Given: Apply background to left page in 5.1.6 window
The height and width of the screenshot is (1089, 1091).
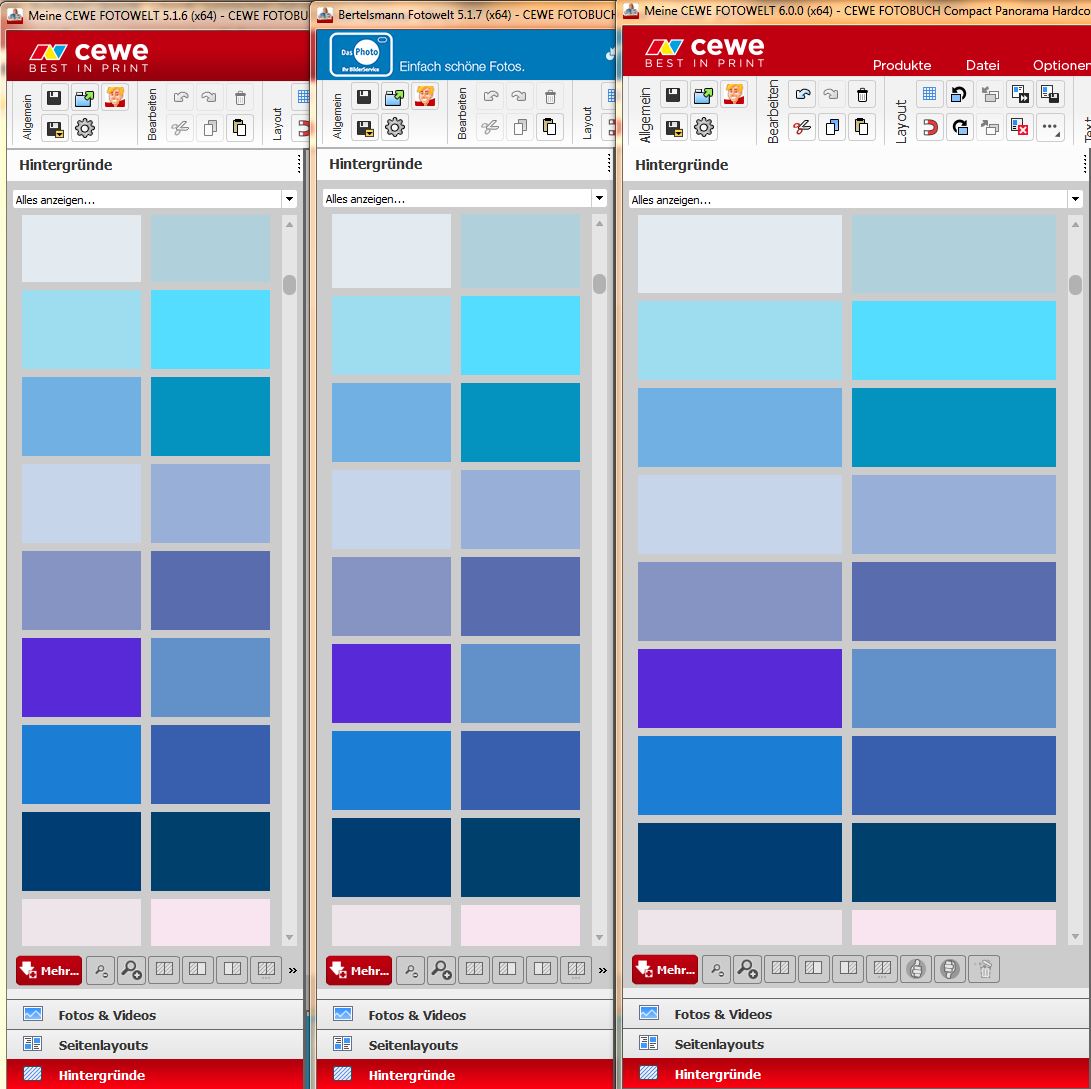Looking at the screenshot, I should point(198,970).
